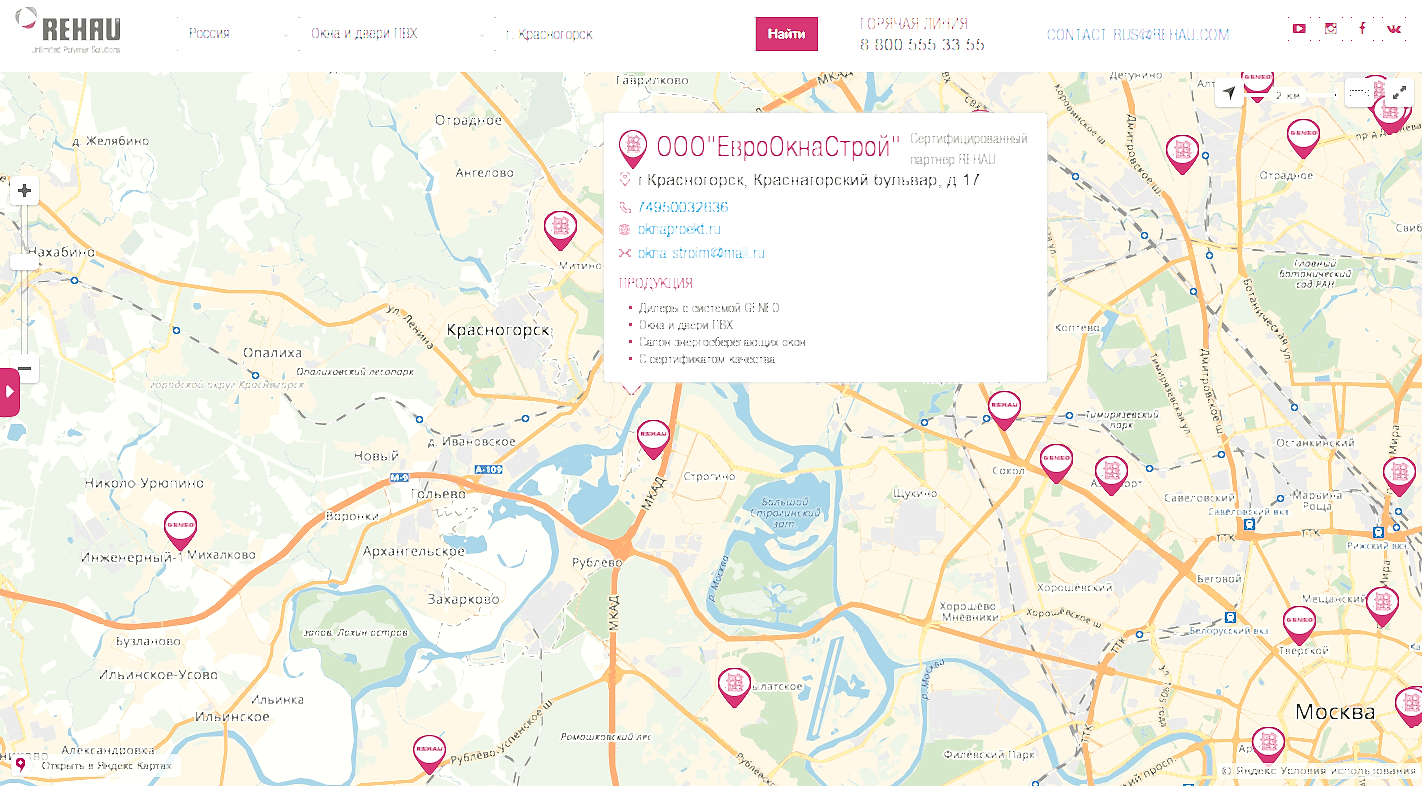Activate the map ruler distance tool
The width and height of the screenshot is (1422, 786).
pos(1358,92)
